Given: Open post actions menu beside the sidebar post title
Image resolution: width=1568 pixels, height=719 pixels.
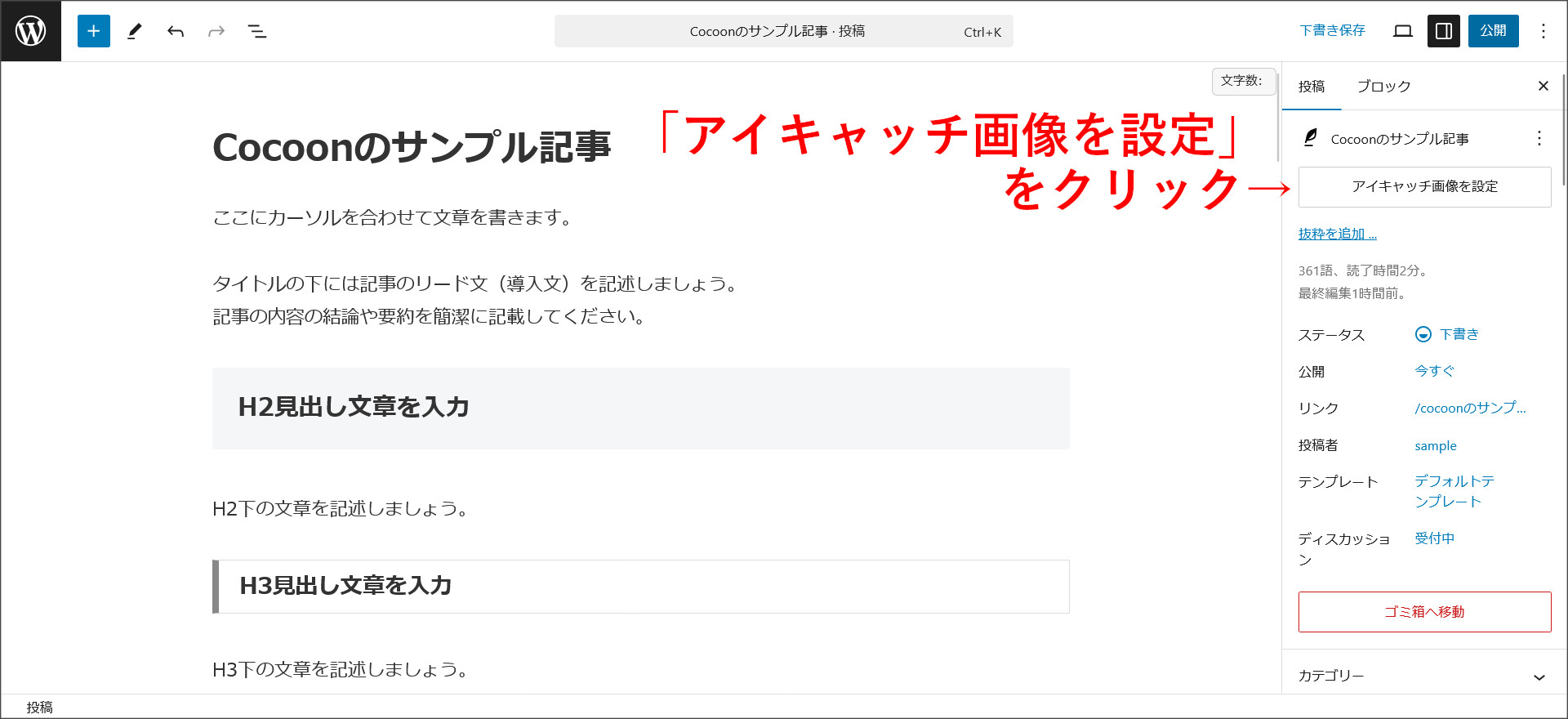Looking at the screenshot, I should pos(1539,138).
